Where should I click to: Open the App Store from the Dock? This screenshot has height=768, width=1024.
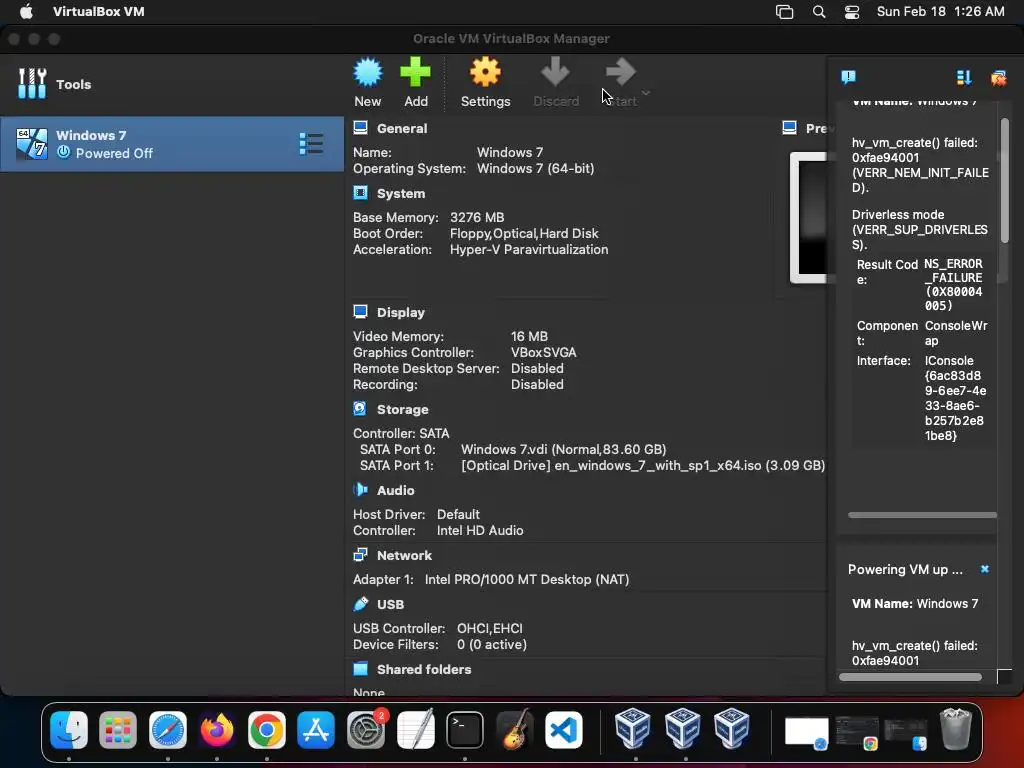pyautogui.click(x=316, y=730)
